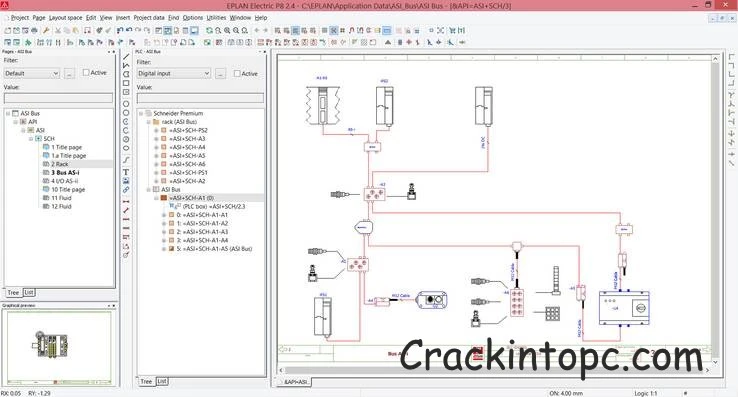Click the red diamond icon in second toolbar row
Viewport: 738px width, 397px height.
(x=409, y=42)
